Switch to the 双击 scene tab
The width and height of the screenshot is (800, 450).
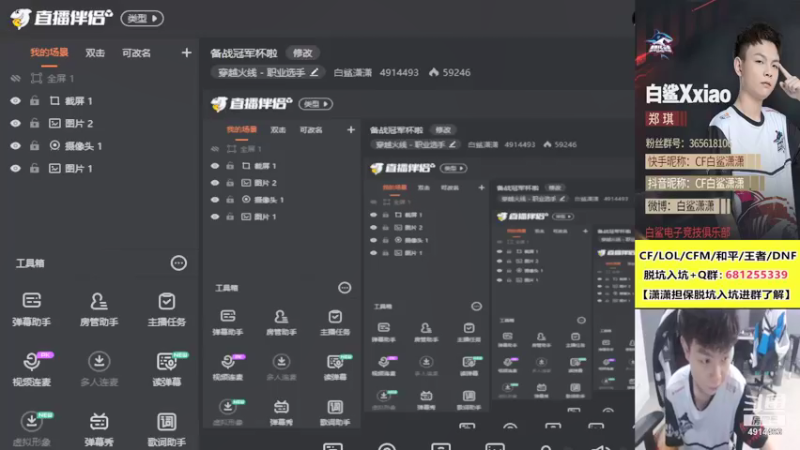tap(95, 53)
